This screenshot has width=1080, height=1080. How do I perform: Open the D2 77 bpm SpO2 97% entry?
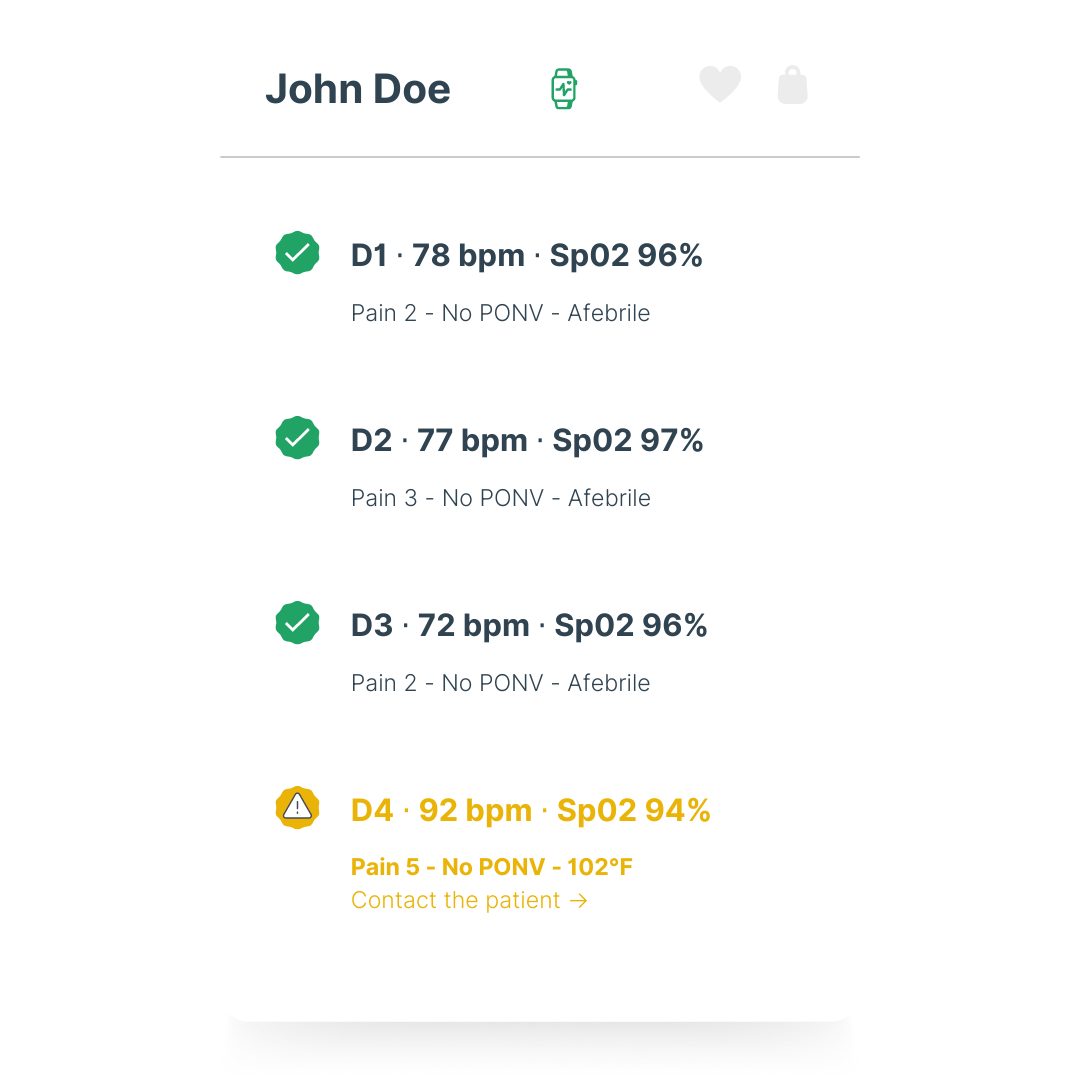[527, 441]
